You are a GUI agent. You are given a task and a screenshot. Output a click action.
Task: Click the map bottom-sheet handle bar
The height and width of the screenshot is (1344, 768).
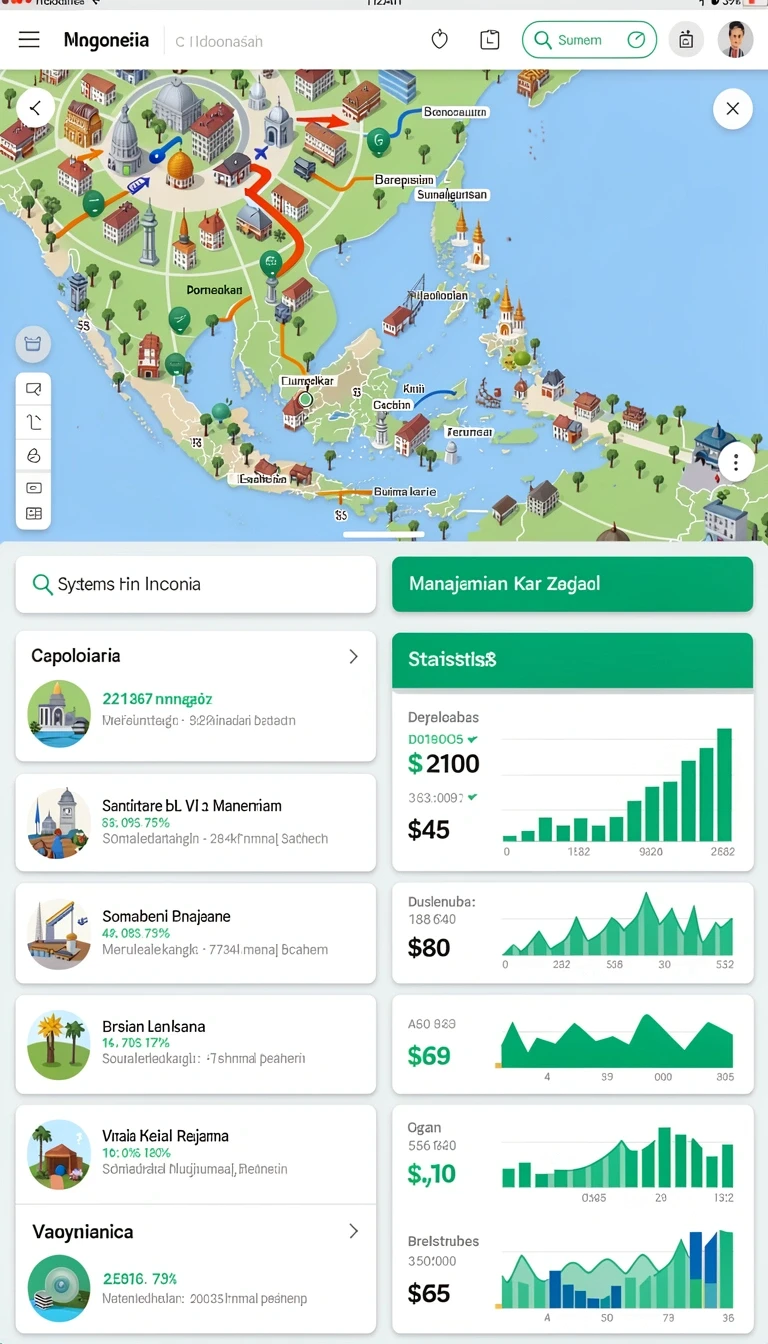tap(384, 535)
